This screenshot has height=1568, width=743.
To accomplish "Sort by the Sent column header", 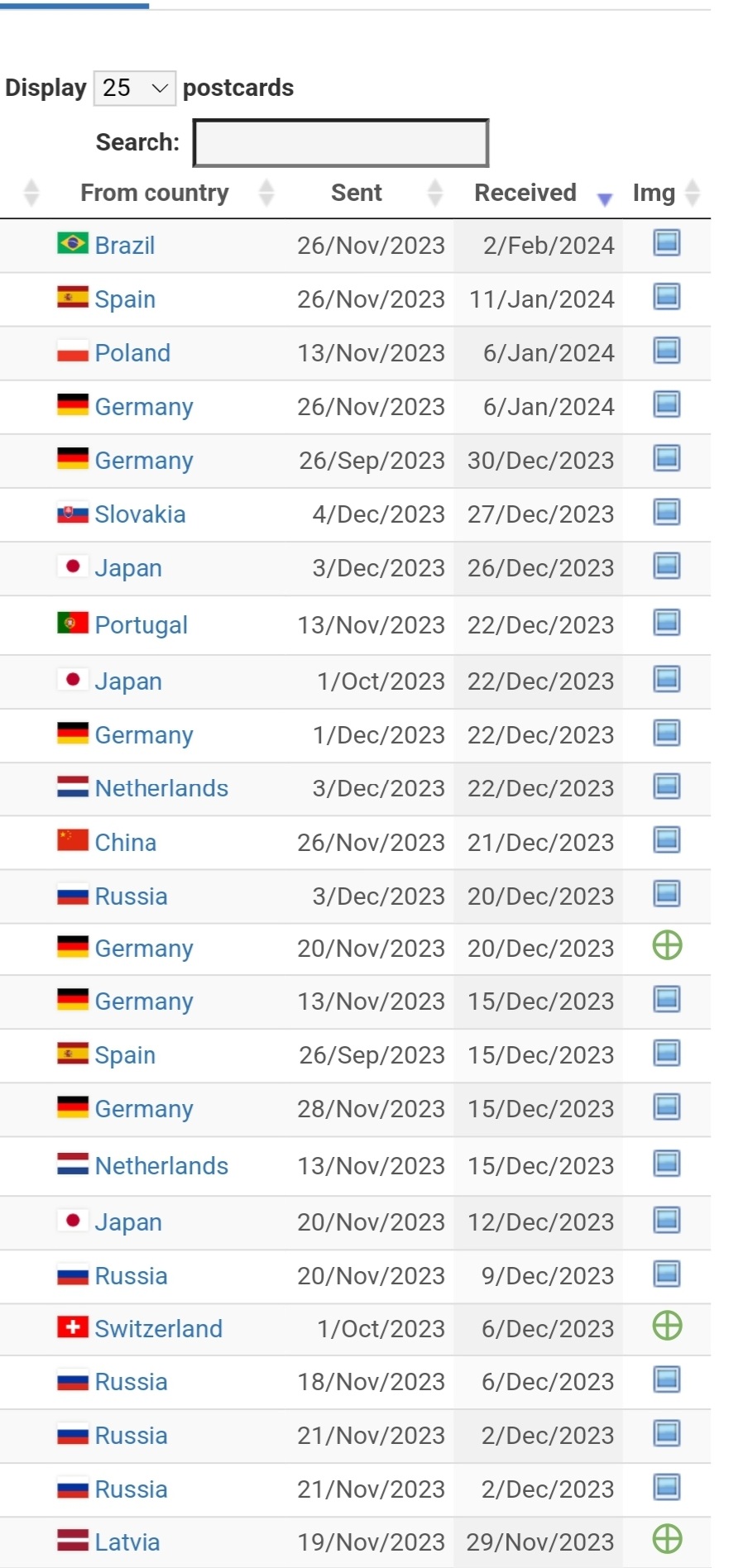I will click(x=357, y=193).
